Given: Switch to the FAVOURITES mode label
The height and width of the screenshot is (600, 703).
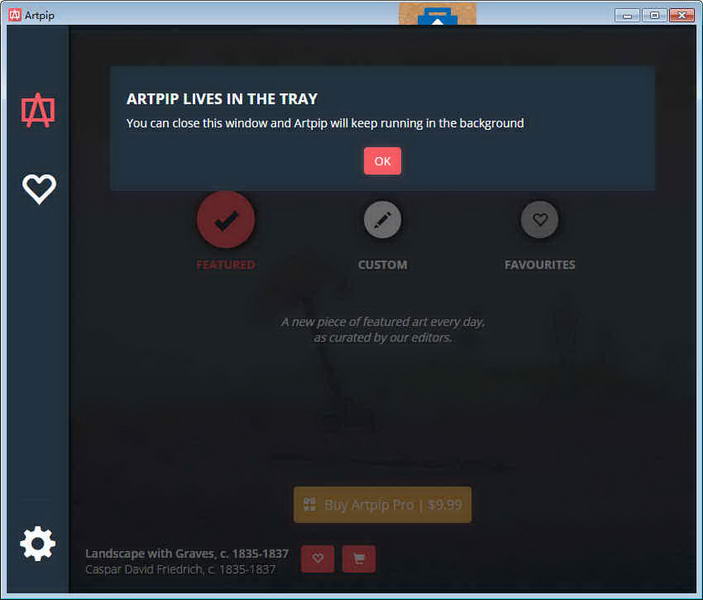Looking at the screenshot, I should [540, 265].
